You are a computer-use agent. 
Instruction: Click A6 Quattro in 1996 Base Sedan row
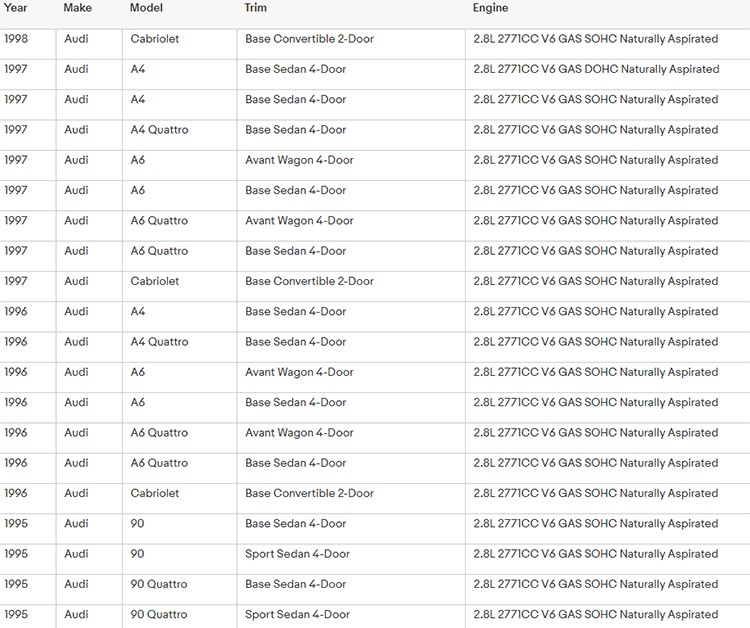(159, 463)
